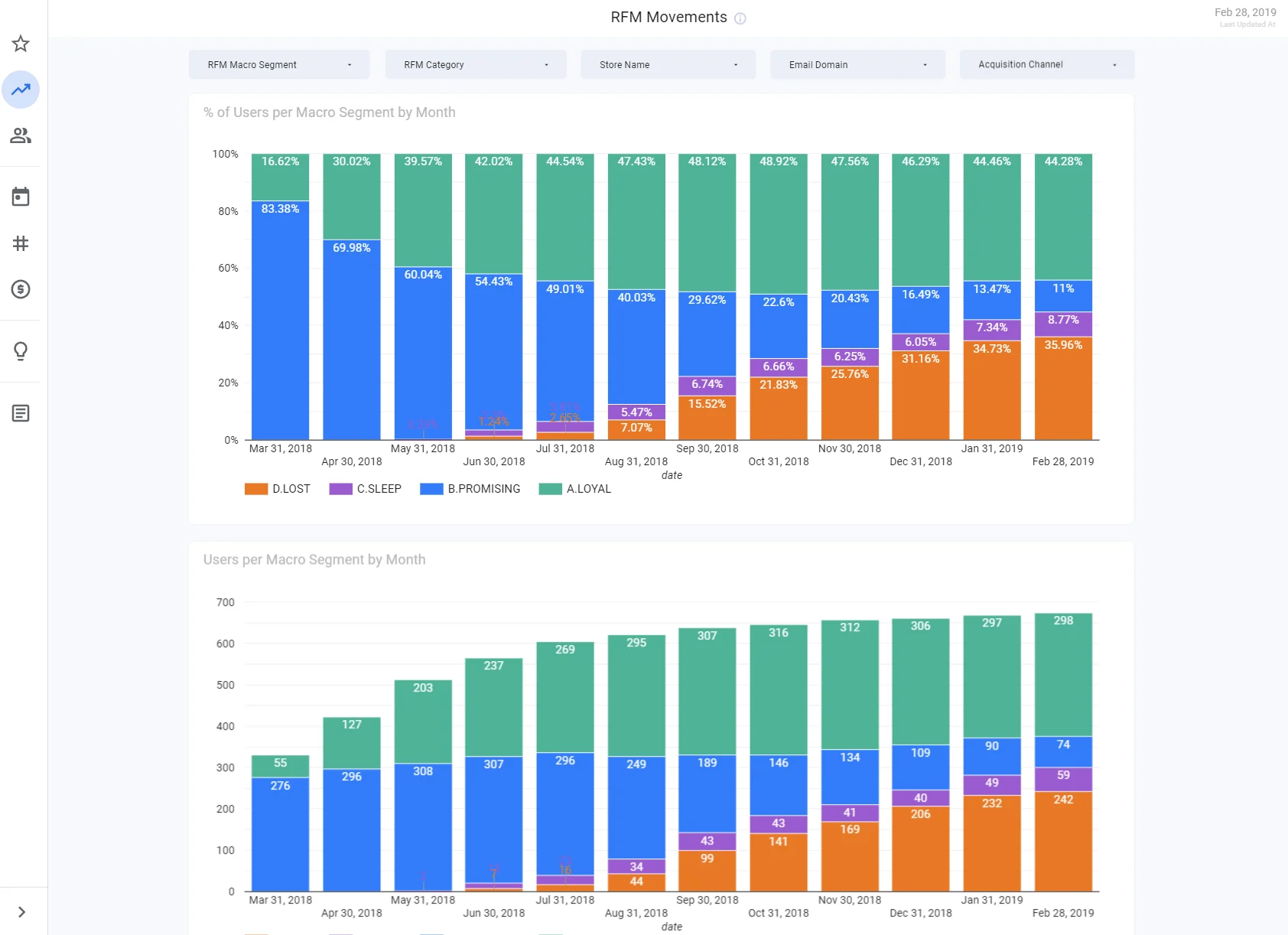Open the Email Domain dropdown
1288x935 pixels.
pos(857,65)
